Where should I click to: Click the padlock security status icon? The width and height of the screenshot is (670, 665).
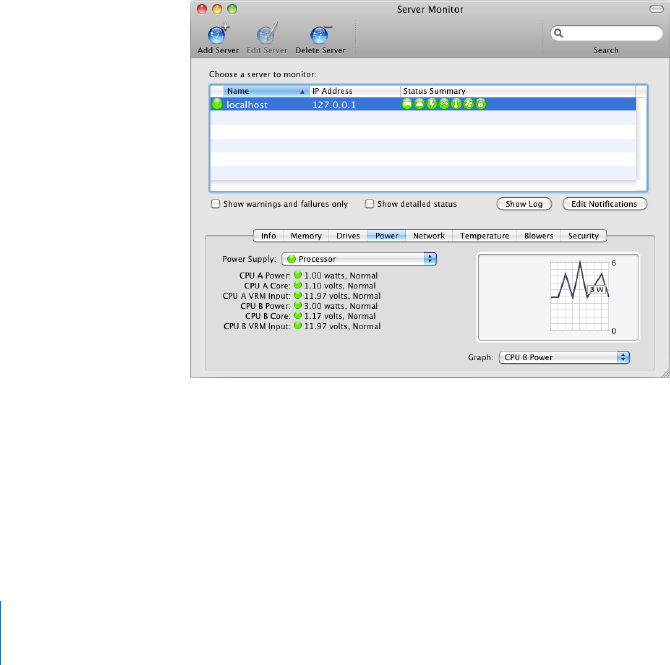(x=481, y=104)
